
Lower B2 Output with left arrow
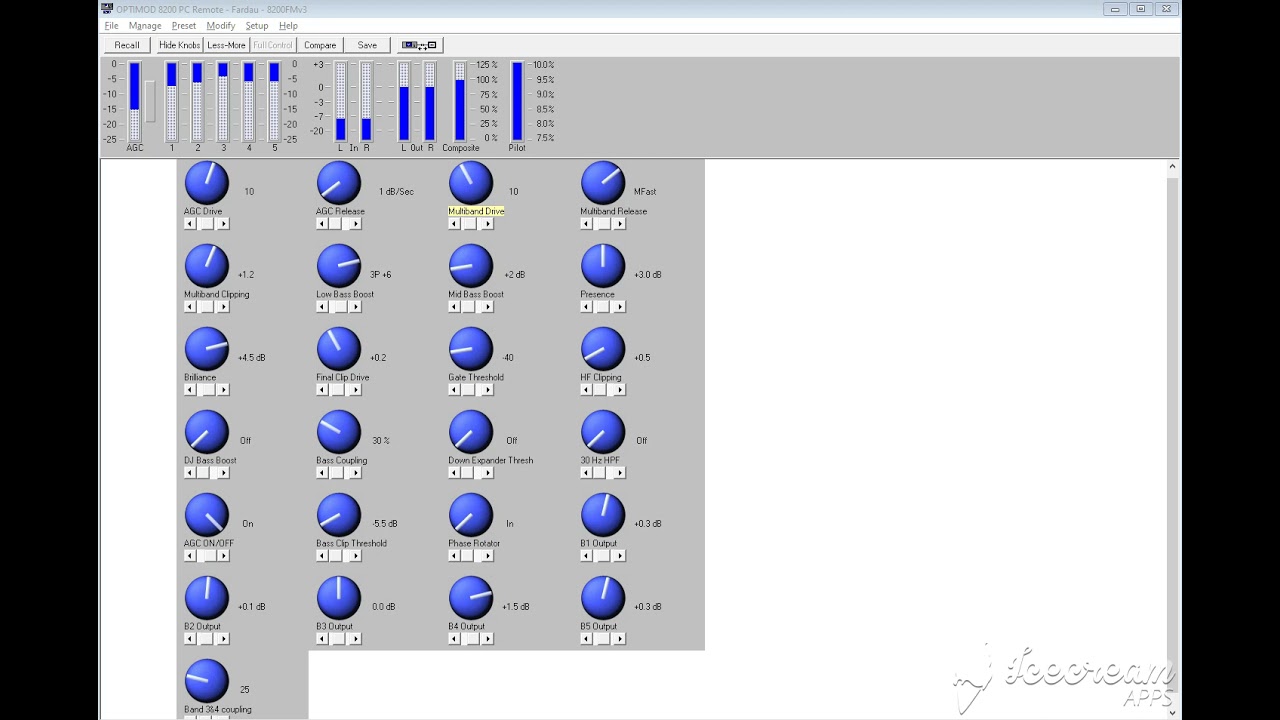(x=190, y=639)
